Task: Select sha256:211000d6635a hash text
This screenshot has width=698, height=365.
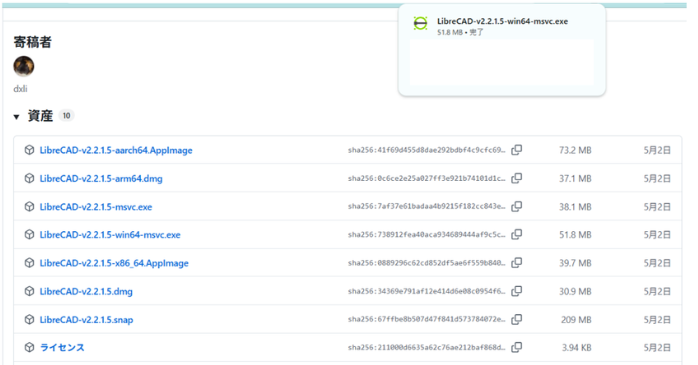Action: [x=426, y=348]
